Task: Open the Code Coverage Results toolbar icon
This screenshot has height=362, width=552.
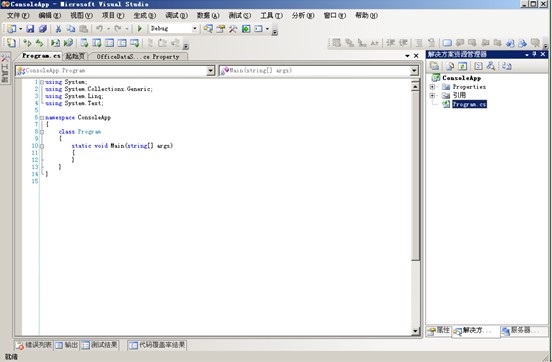Action: [122, 43]
